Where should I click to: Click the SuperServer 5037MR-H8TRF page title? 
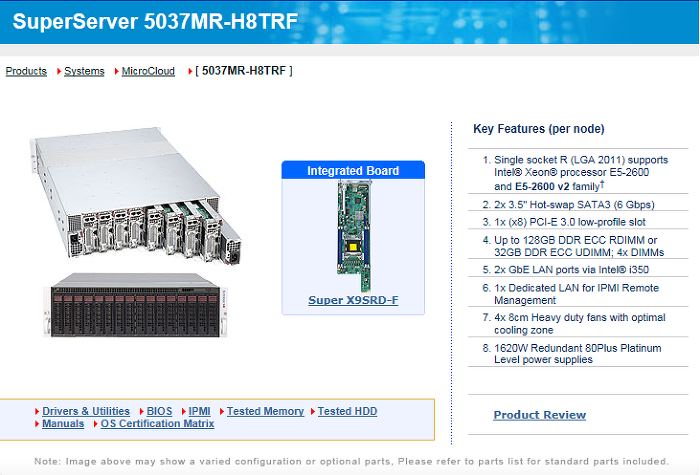[155, 21]
